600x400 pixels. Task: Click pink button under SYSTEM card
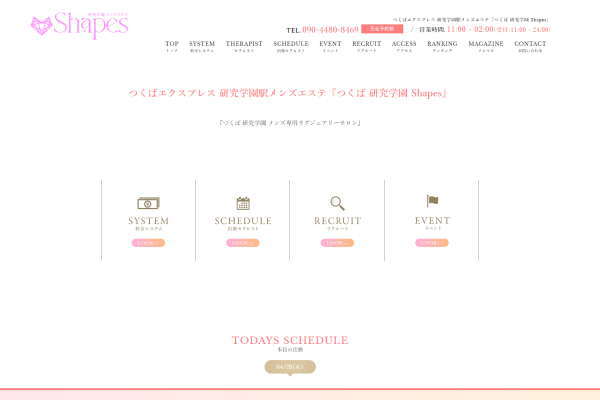pyautogui.click(x=148, y=243)
